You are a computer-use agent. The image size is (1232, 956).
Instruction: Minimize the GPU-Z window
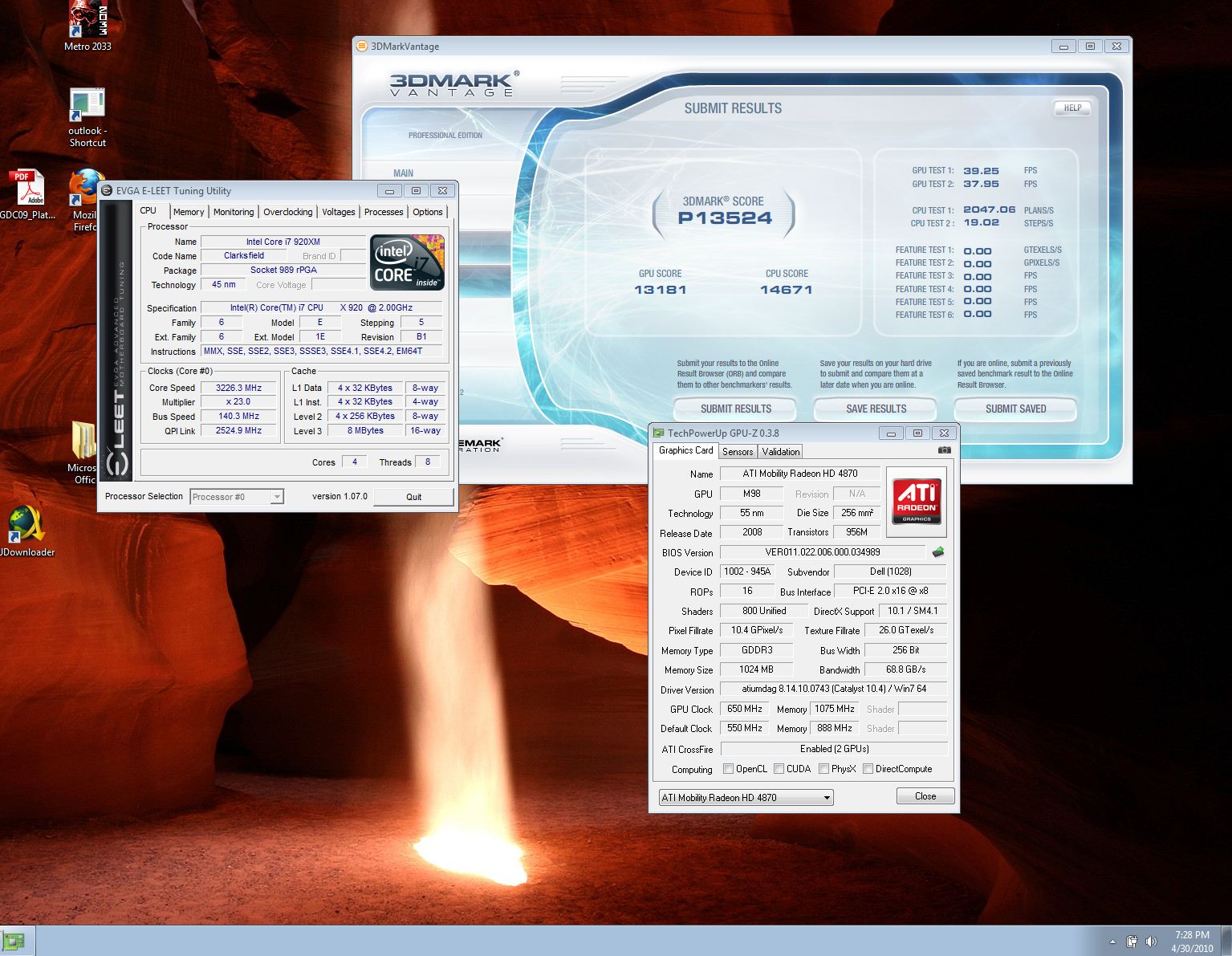891,433
